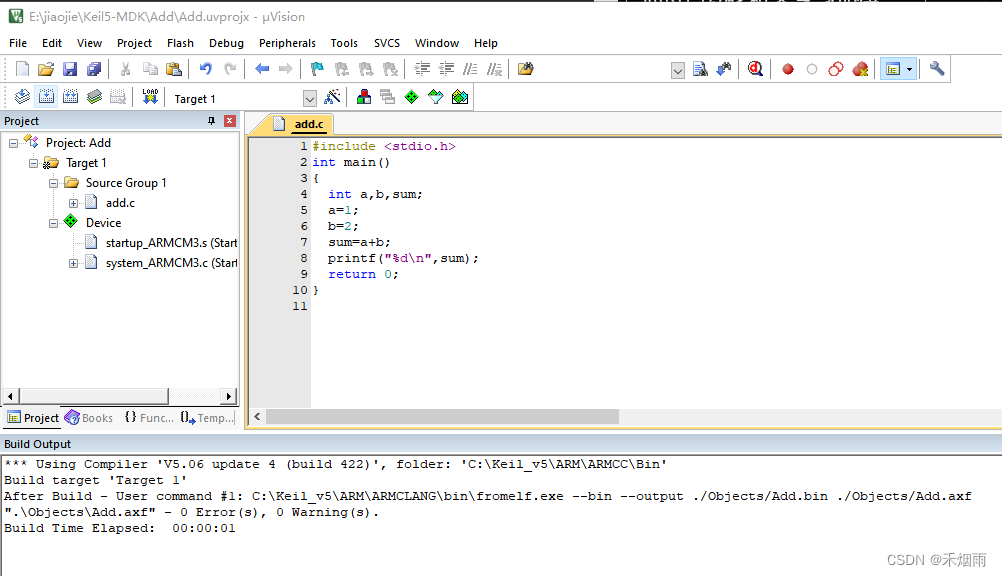Click the Download to flash (LOAD) icon
Viewport: 1002px width, 576px height.
(x=150, y=97)
